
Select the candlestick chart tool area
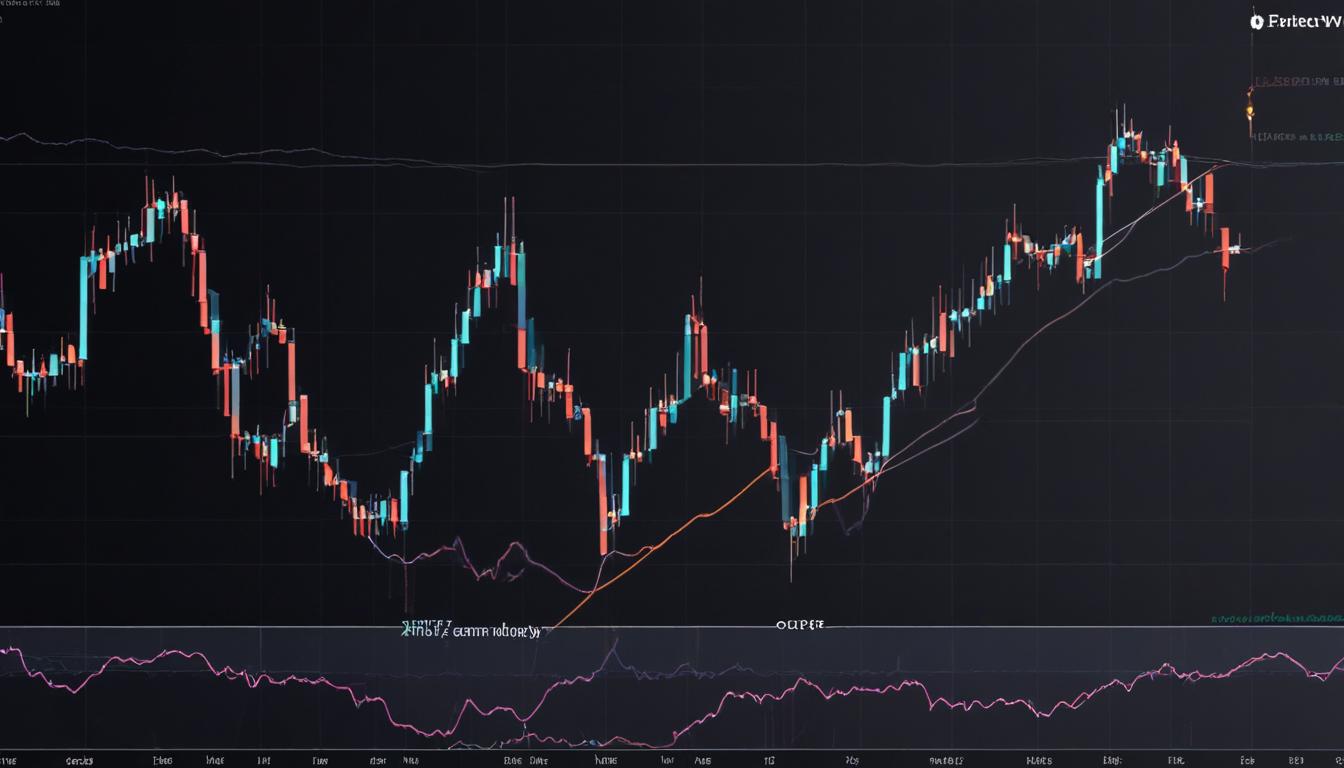click(x=600, y=350)
